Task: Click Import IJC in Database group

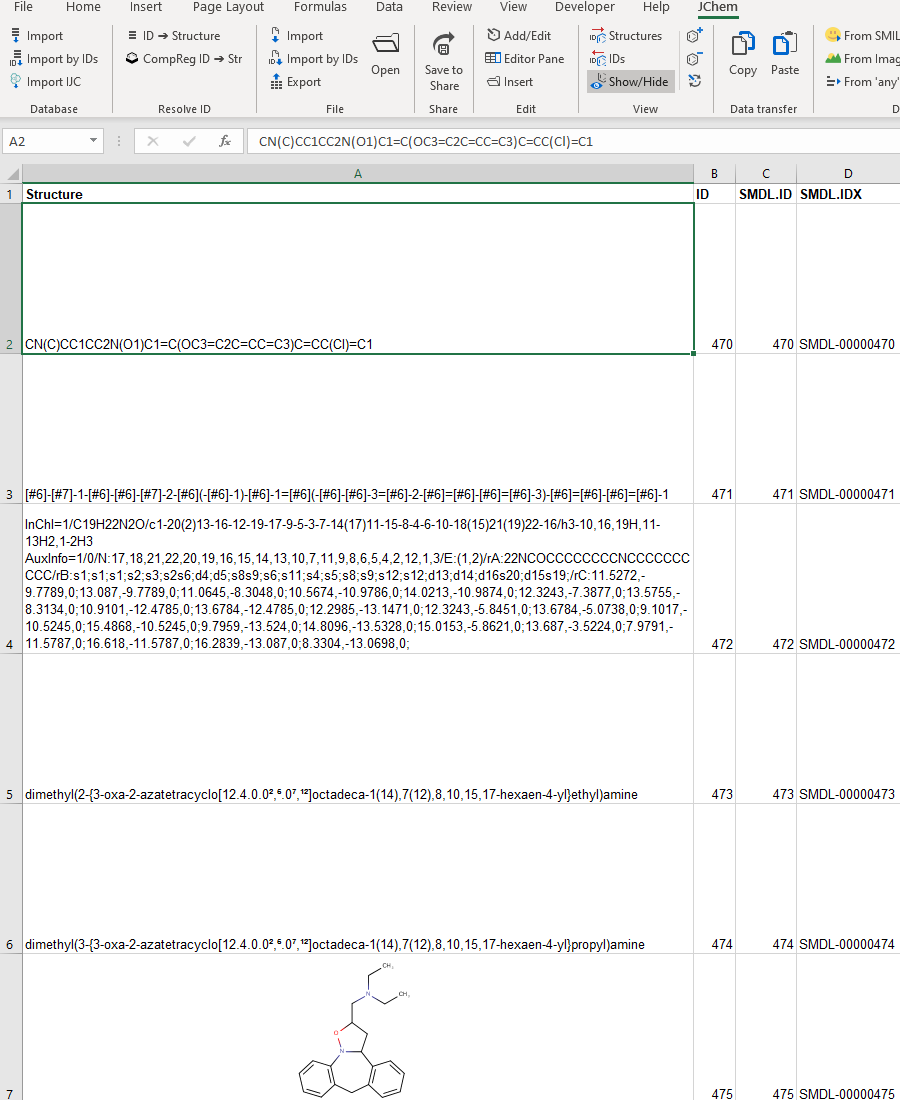Action: (46, 82)
